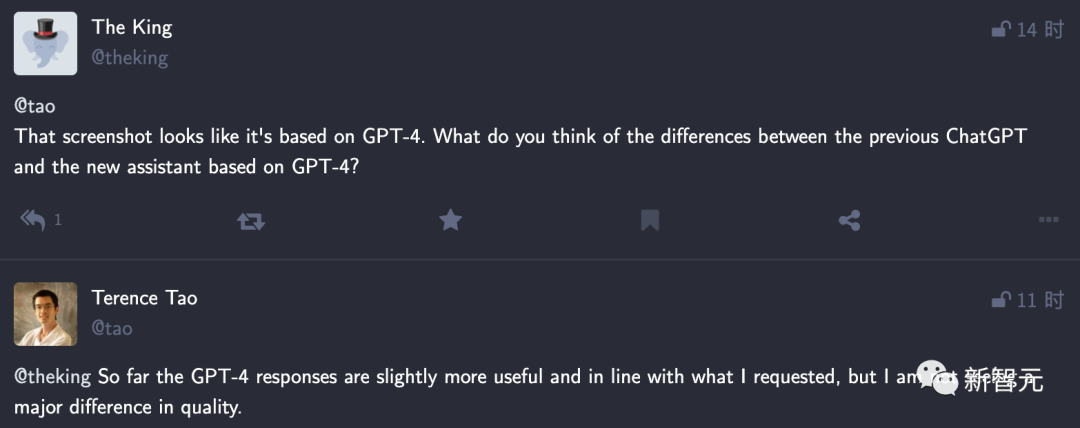Open the @tao handle under Terence Tao
1080x428 pixels.
click(x=112, y=328)
